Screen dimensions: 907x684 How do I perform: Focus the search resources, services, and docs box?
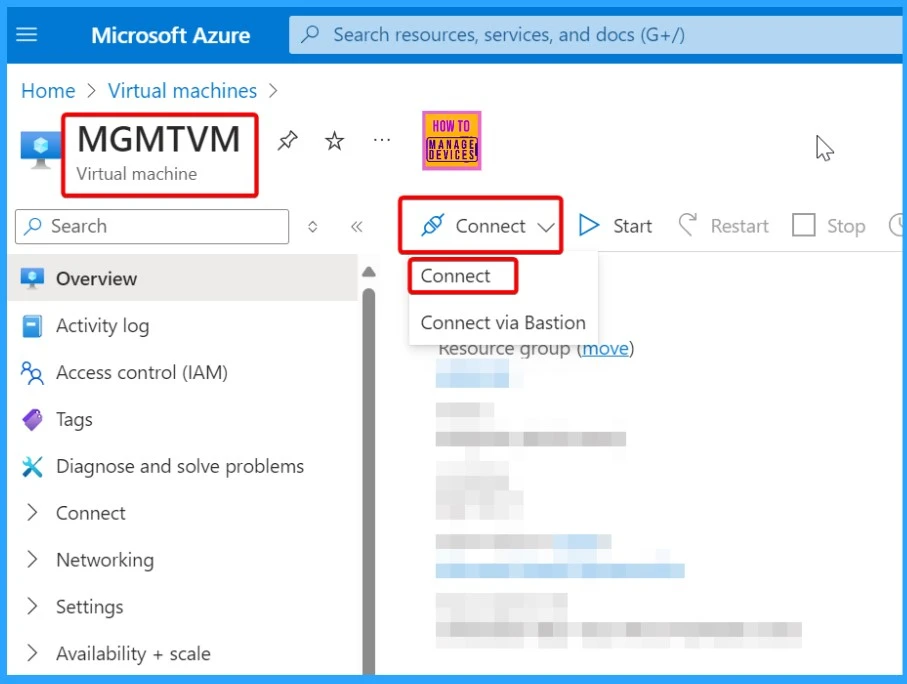[595, 35]
